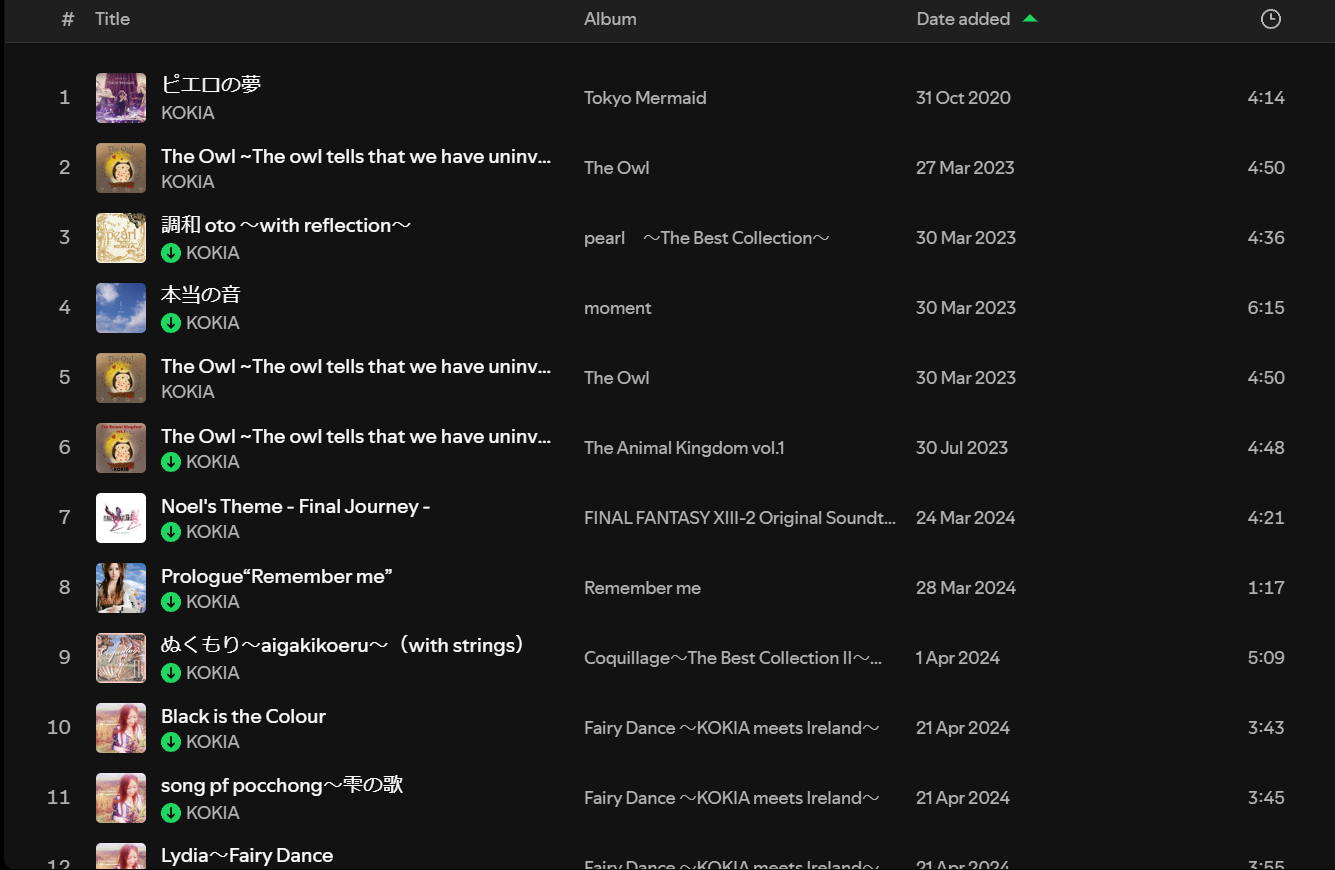Select the Noel's Theme - Final Journey track title
Image resolution: width=1335 pixels, height=870 pixels.
295,506
